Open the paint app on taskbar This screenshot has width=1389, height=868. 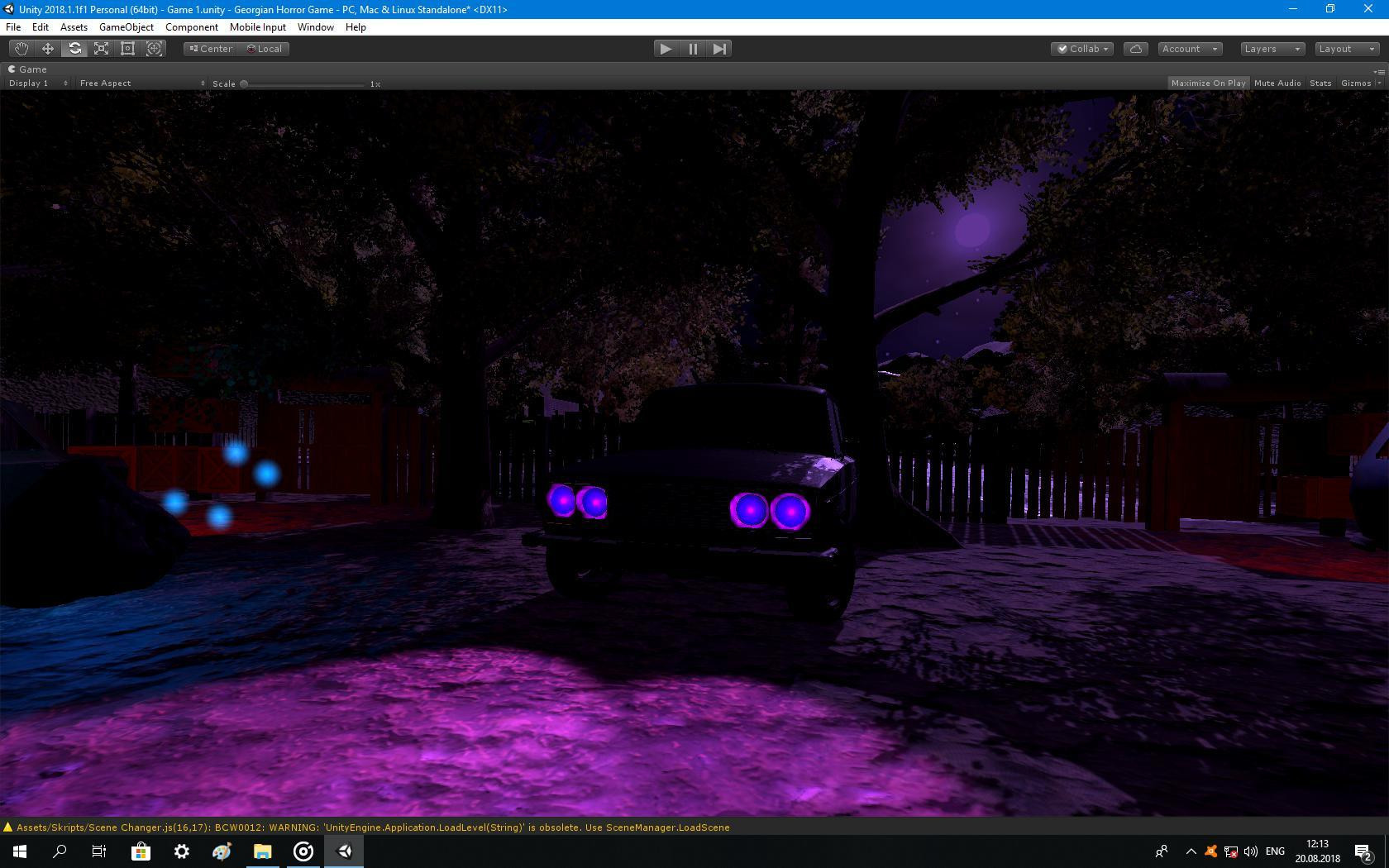tap(222, 851)
